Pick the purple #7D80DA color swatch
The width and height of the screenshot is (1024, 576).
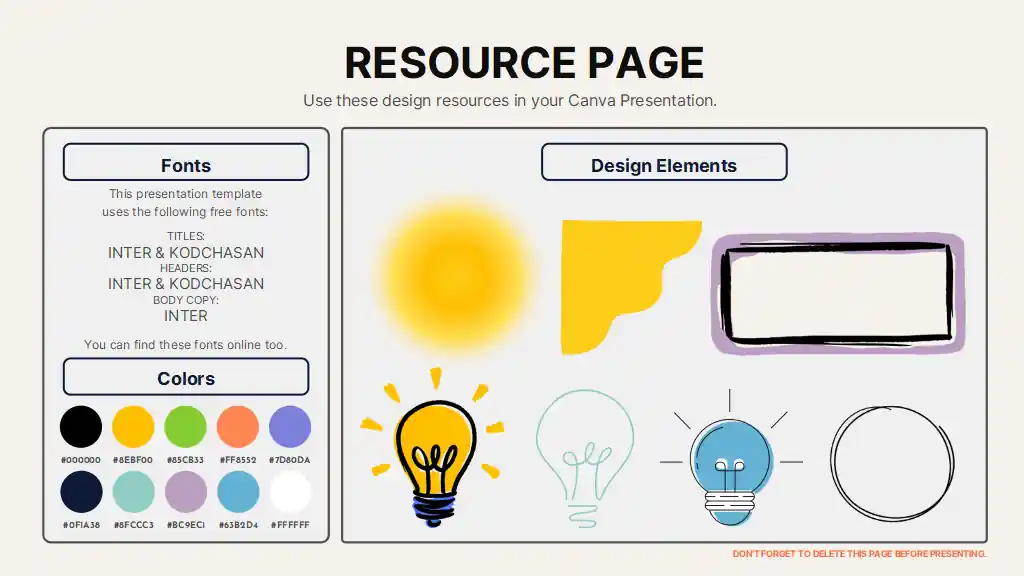[290, 426]
